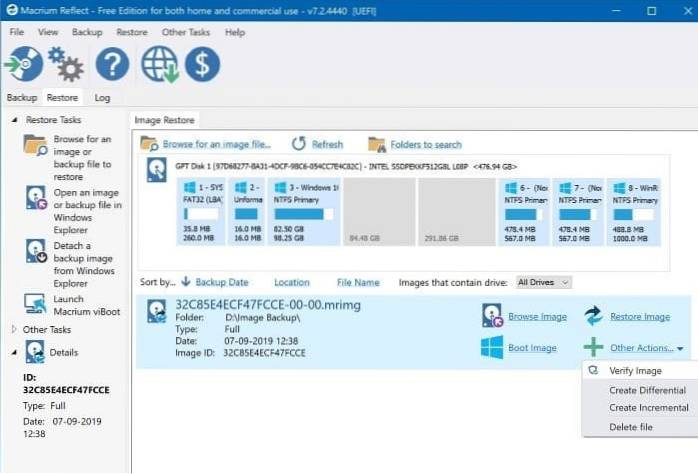Open the Other Actions dropdown
This screenshot has height=474, width=698.
coord(647,348)
